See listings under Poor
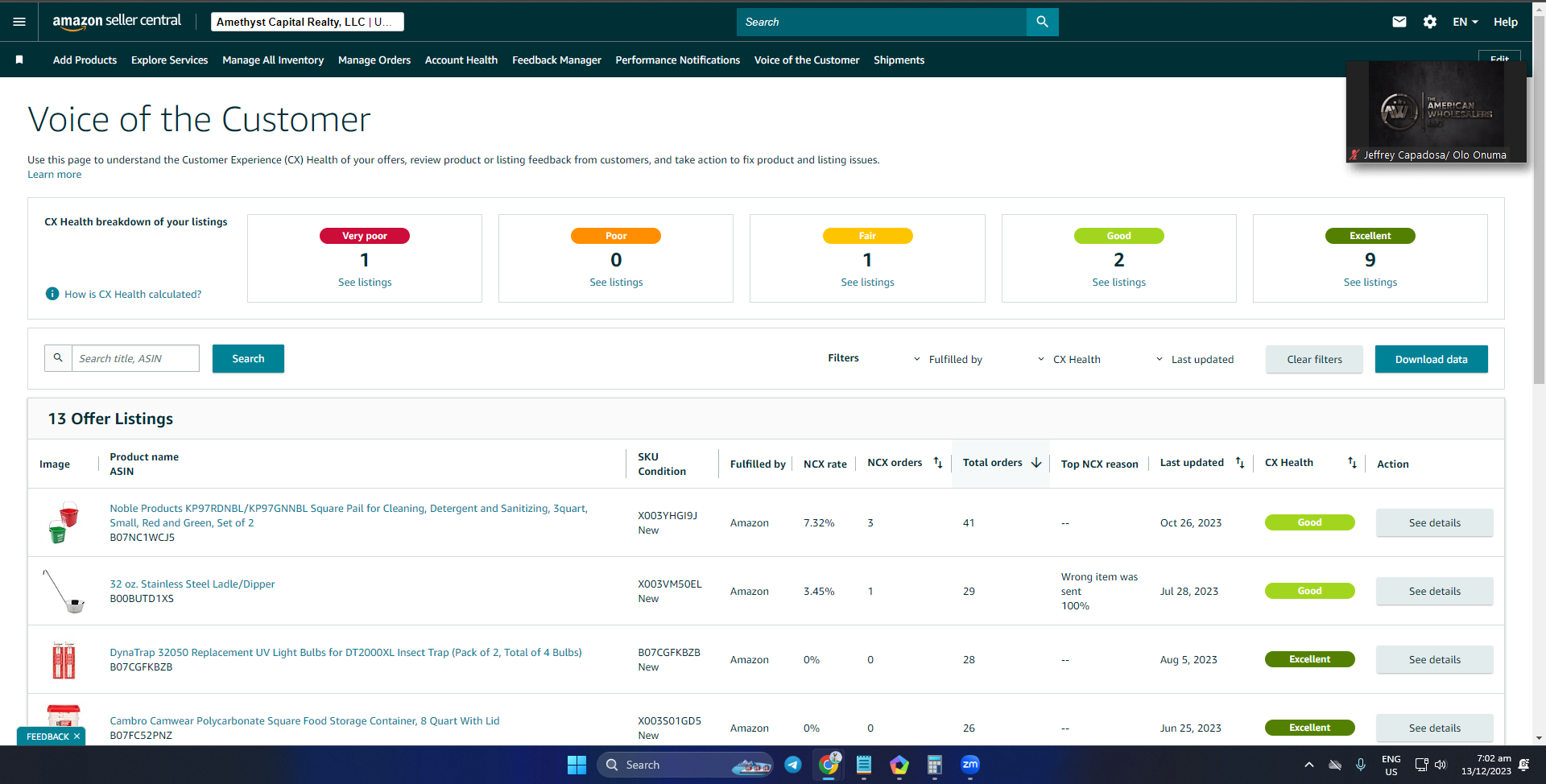The image size is (1546, 784). (x=616, y=283)
